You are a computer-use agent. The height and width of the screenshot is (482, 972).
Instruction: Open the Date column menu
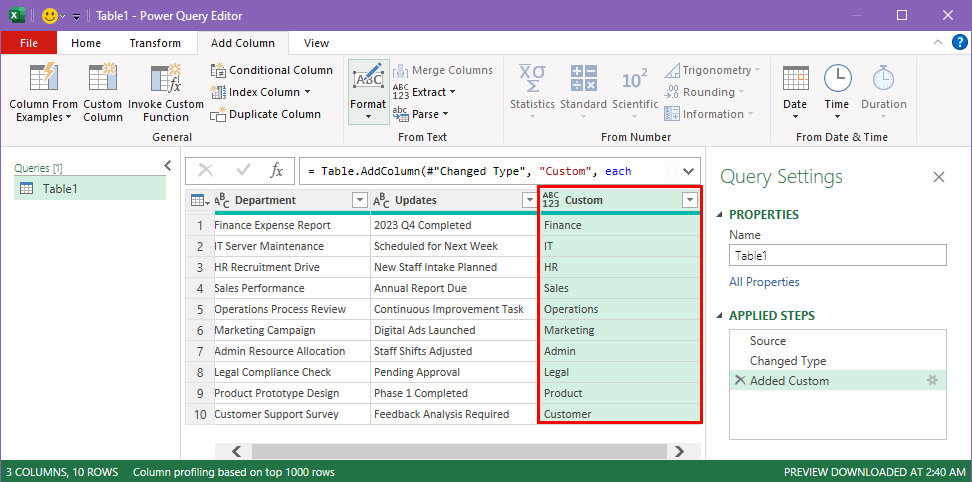click(x=795, y=93)
